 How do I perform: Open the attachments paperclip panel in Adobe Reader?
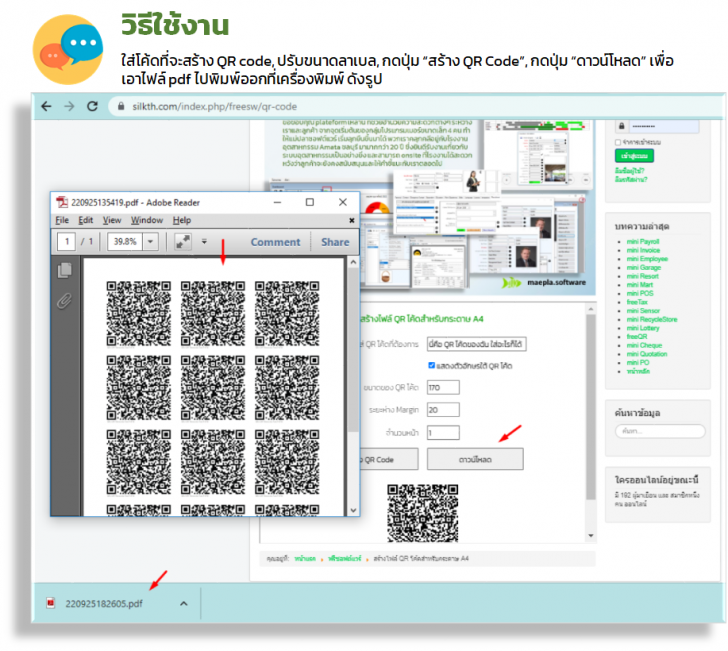(x=65, y=301)
